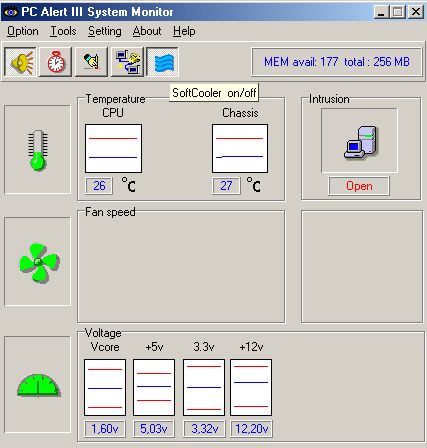
Task: Click the Vcore voltage graph
Action: coord(105,387)
